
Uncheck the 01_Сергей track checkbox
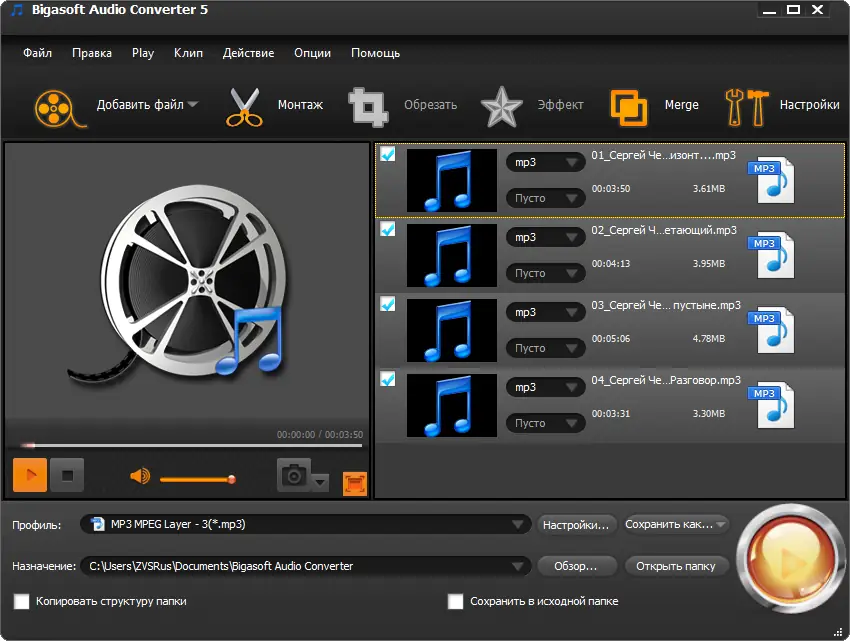click(x=388, y=155)
